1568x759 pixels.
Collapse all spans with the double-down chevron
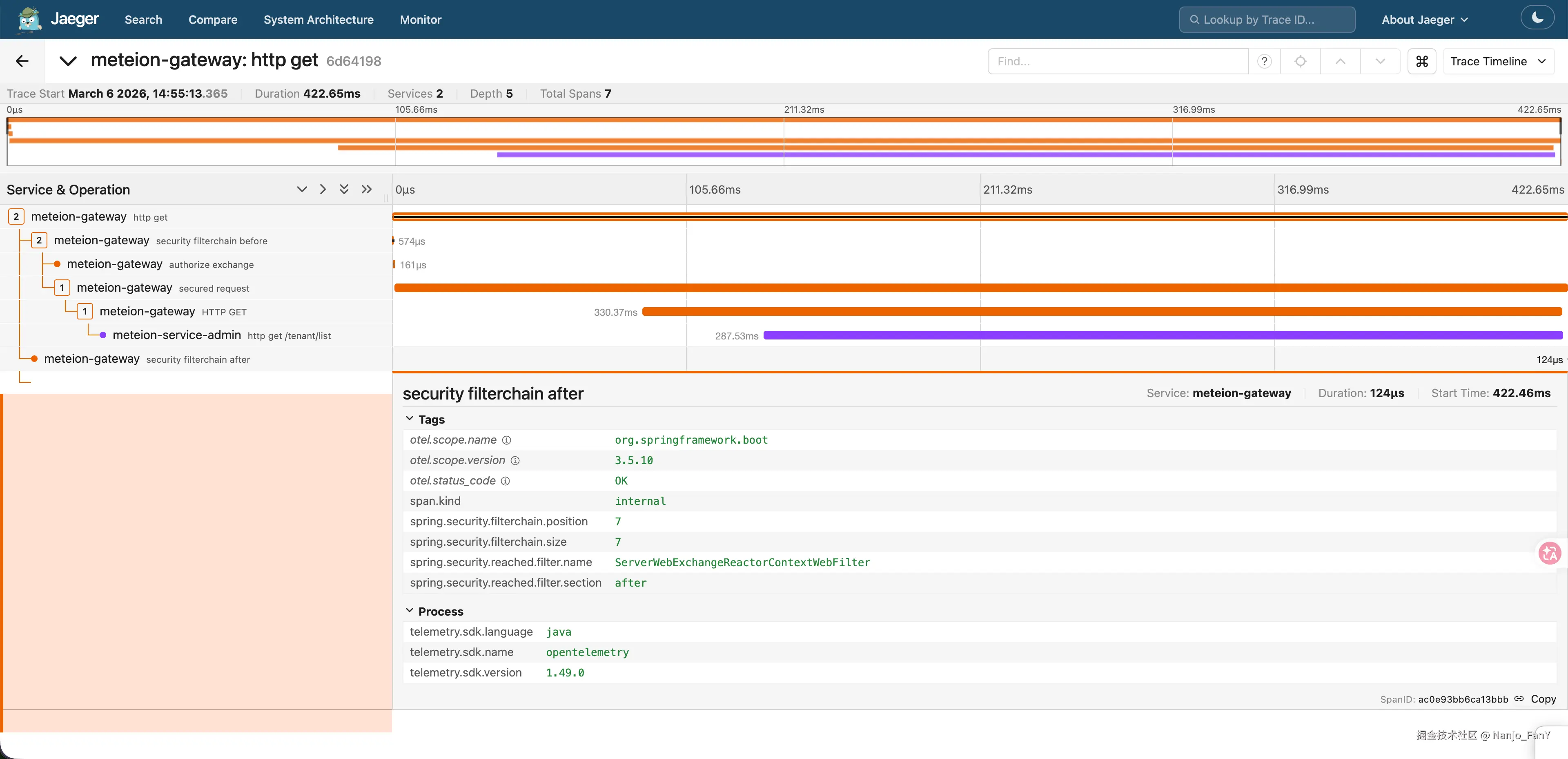344,190
